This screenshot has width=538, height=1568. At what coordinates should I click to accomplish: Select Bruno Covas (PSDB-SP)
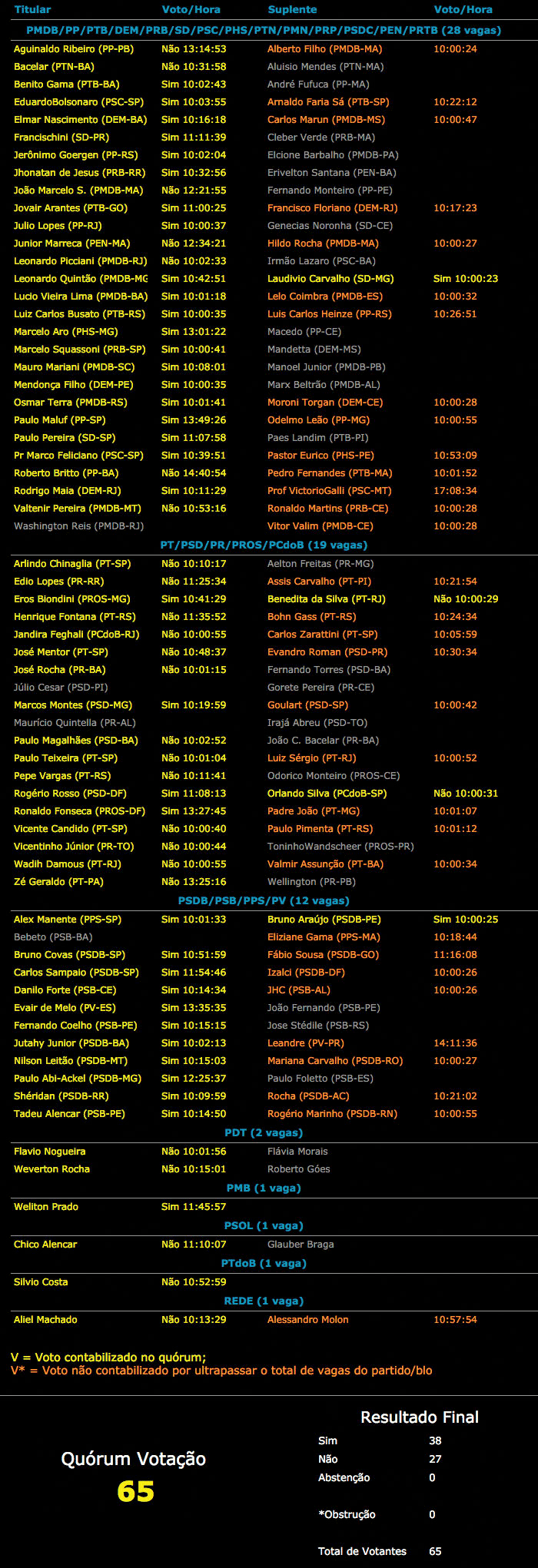pyautogui.click(x=69, y=955)
